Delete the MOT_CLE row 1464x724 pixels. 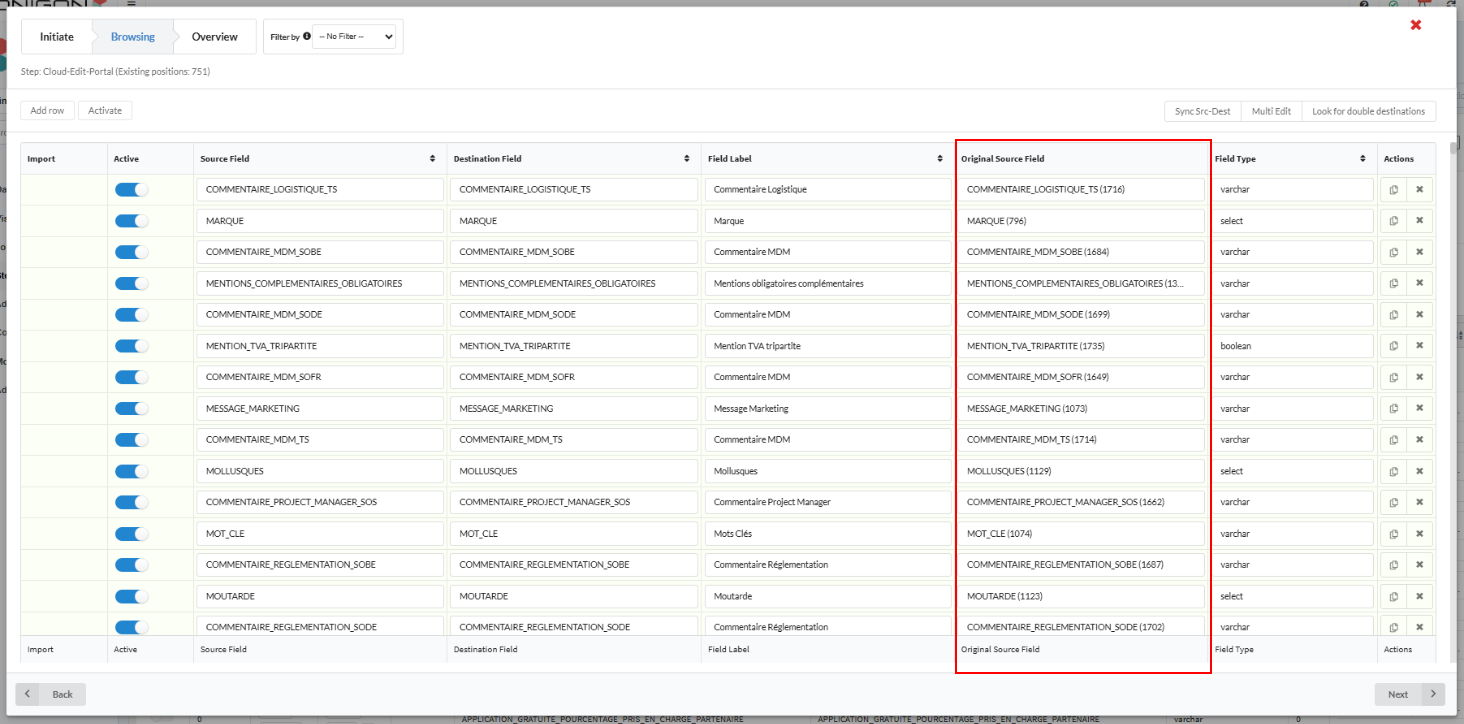[1419, 534]
